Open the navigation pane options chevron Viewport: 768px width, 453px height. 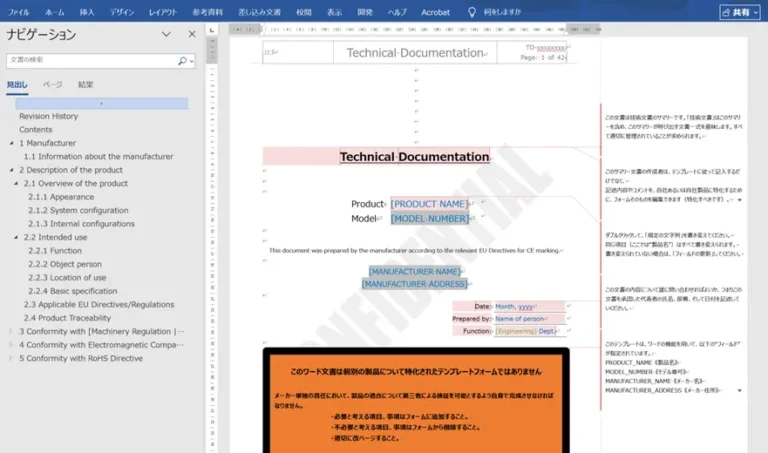[x=167, y=34]
